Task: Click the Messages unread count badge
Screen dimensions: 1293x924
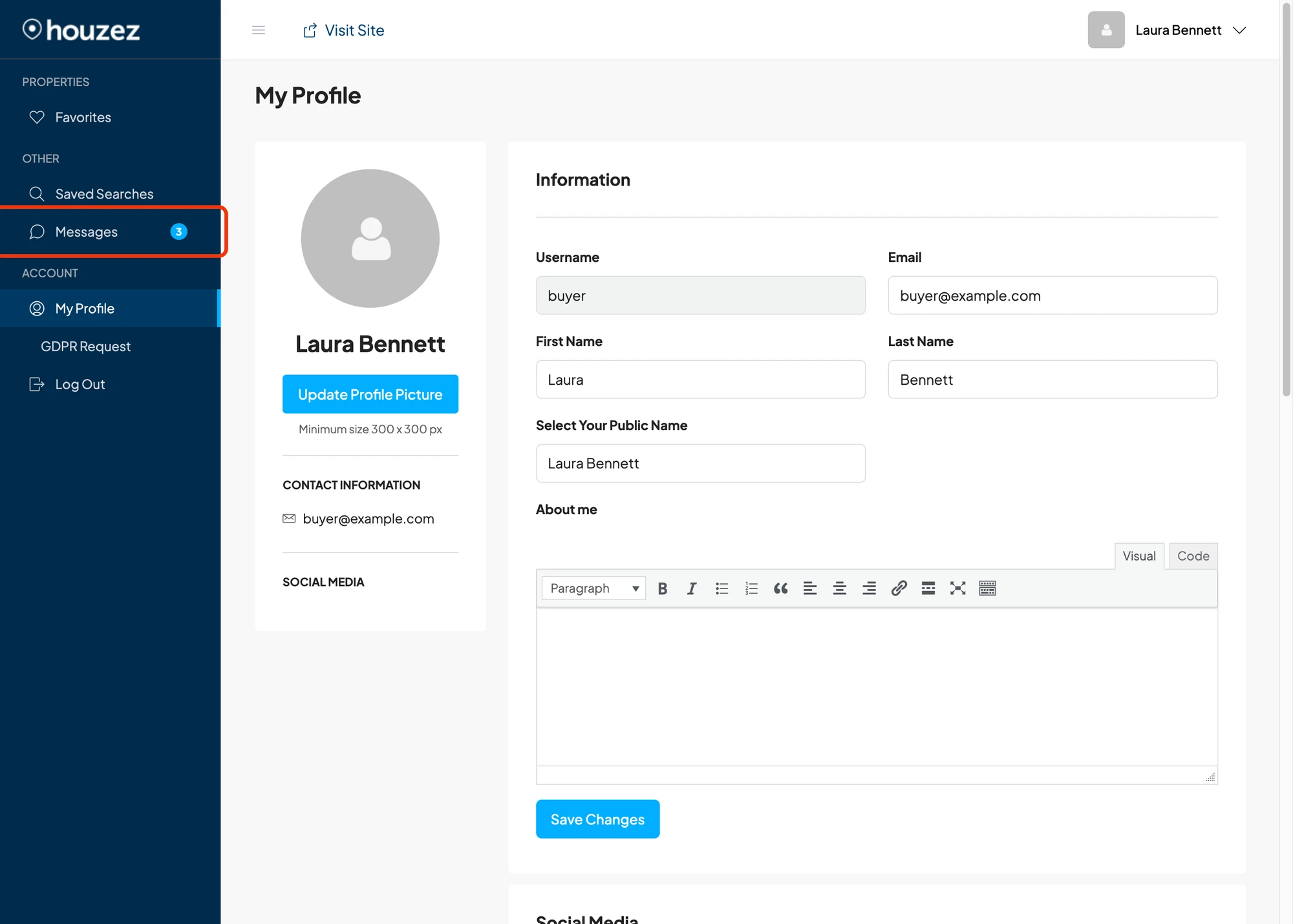Action: pyautogui.click(x=179, y=231)
